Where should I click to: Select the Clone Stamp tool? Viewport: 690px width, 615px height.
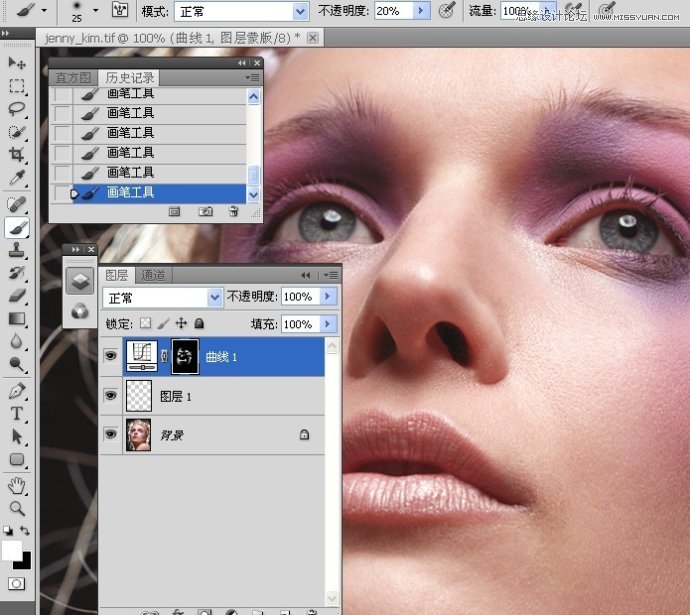17,250
